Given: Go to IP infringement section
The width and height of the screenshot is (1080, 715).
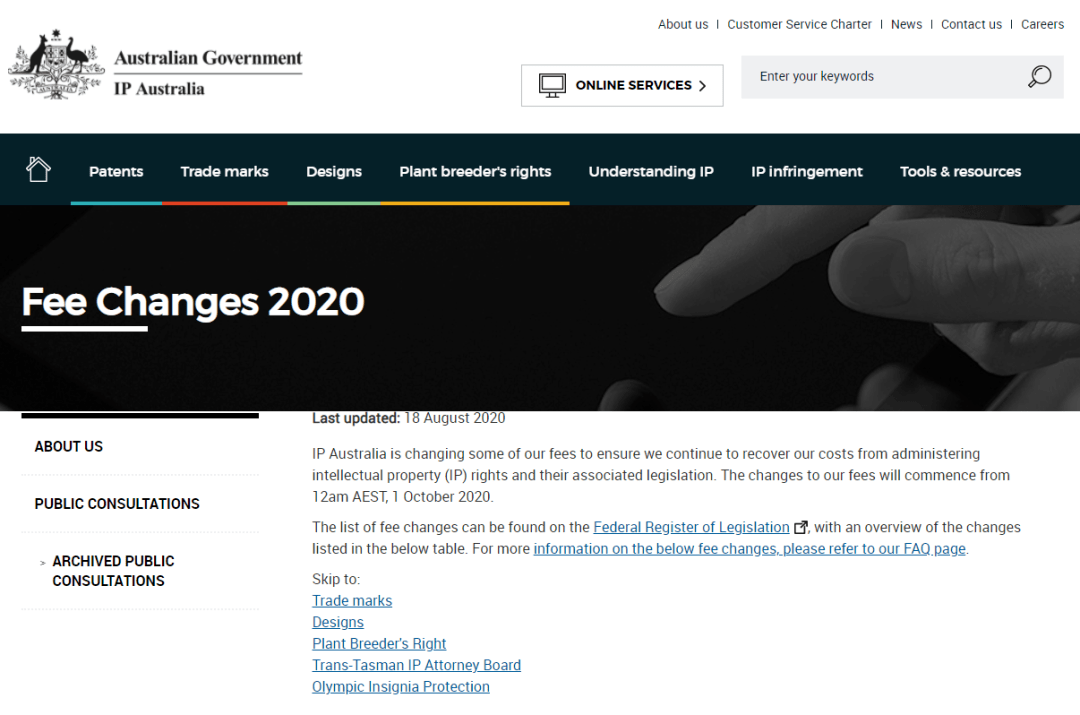Looking at the screenshot, I should (x=807, y=172).
